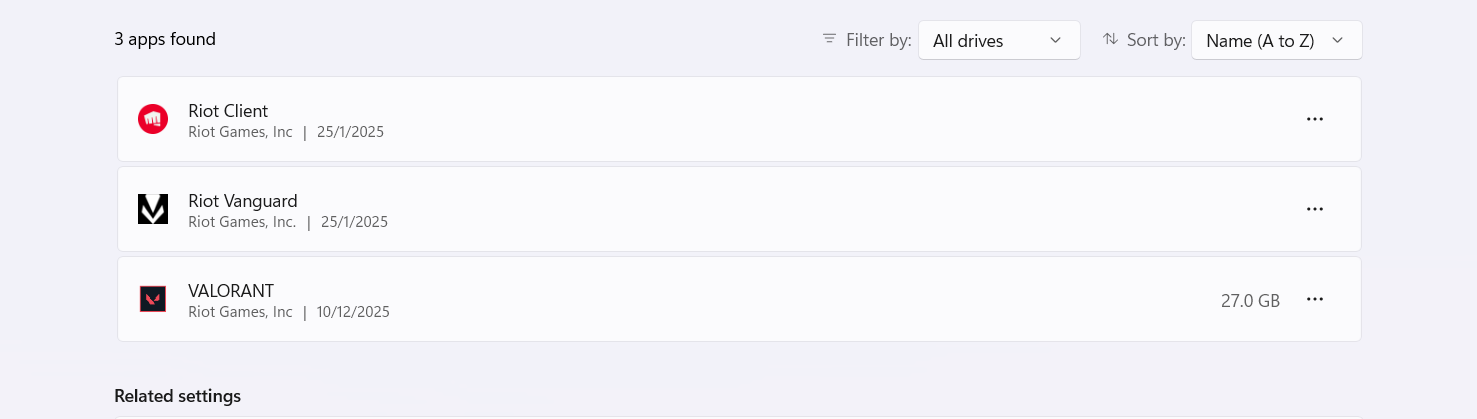Click the 'Sort by:' label
The width and height of the screenshot is (1477, 419).
1156,40
